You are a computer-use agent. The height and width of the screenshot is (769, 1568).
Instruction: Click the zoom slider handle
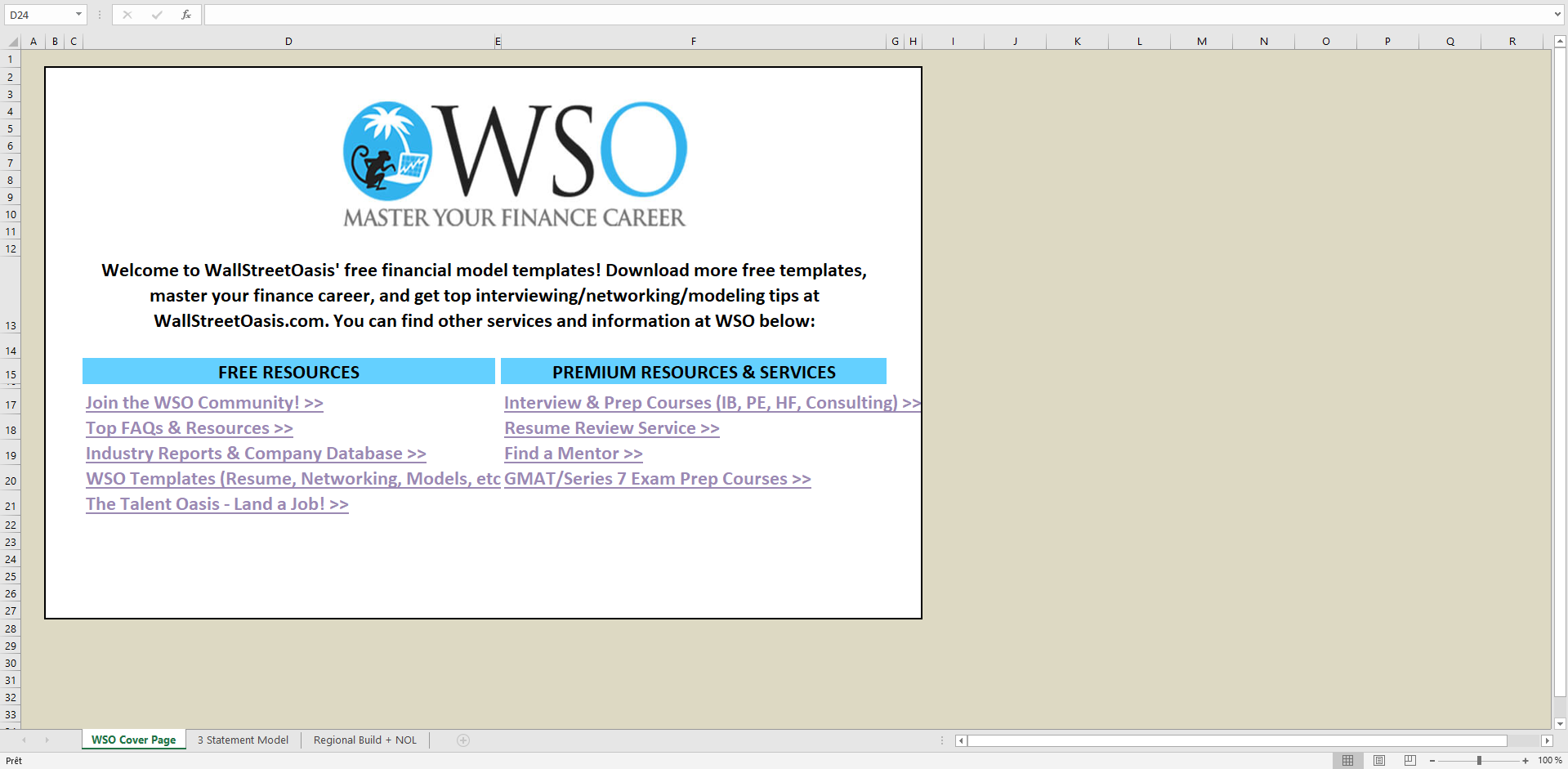click(1479, 761)
